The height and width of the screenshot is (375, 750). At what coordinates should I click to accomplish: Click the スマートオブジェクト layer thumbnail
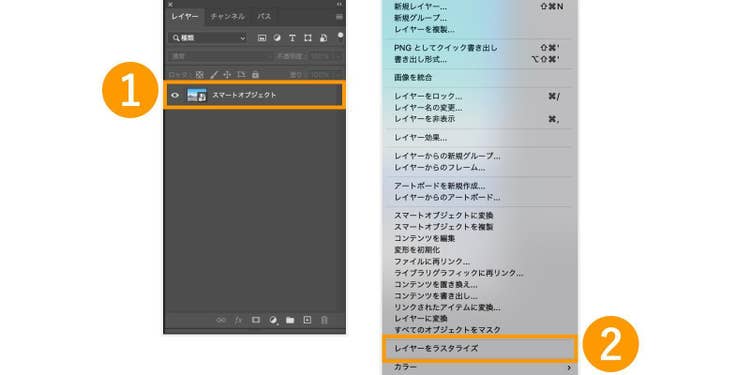point(197,95)
